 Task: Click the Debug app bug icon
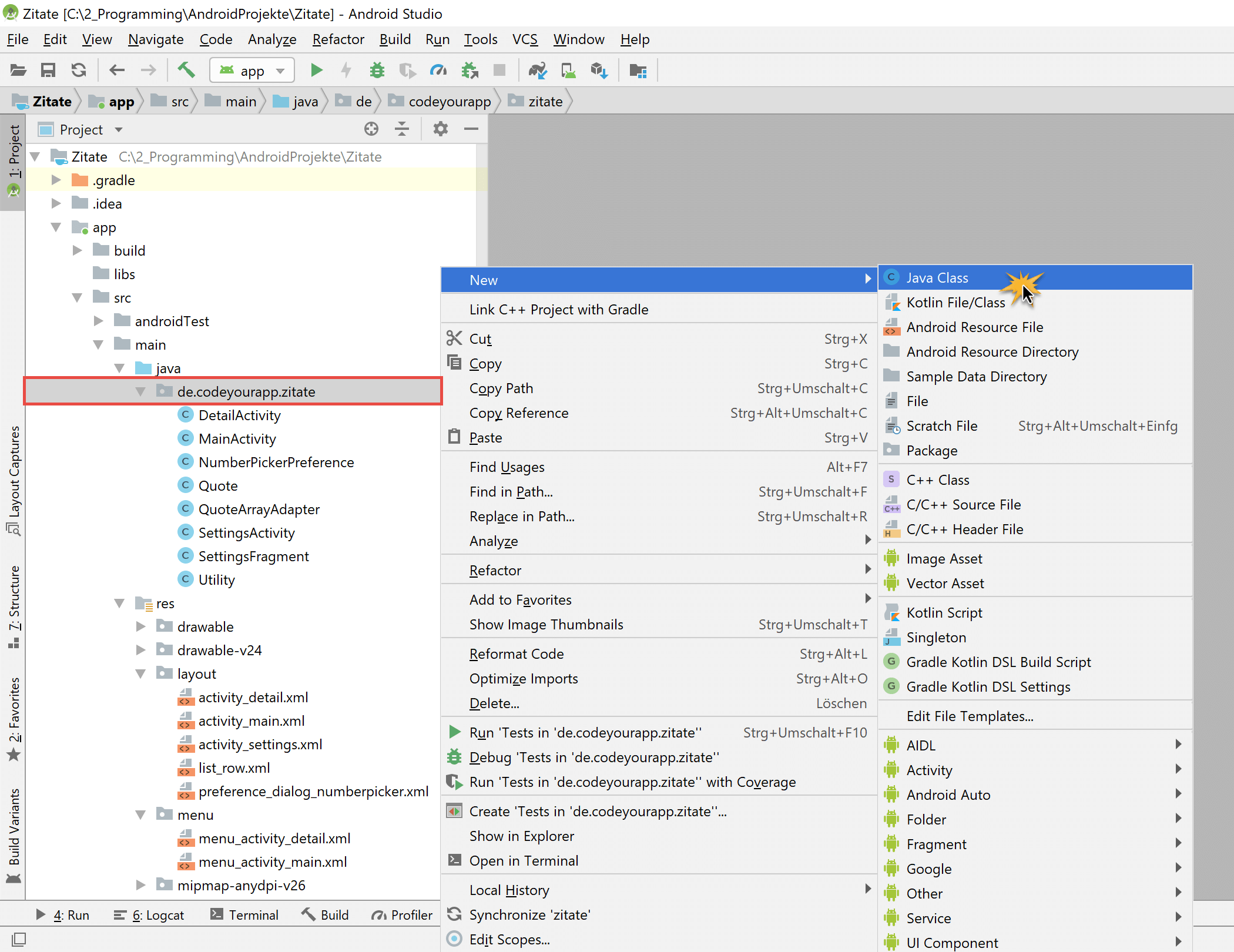(377, 71)
